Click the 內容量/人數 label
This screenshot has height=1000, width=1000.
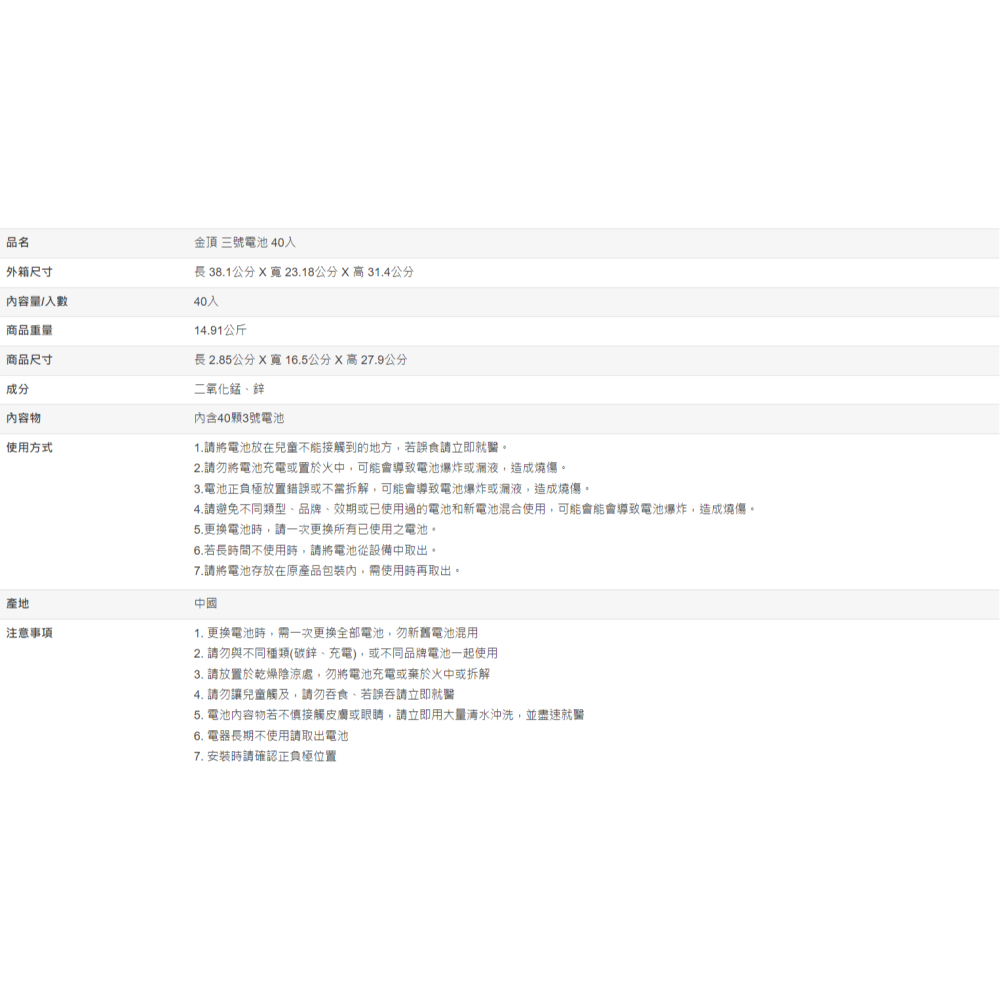[x=36, y=301]
